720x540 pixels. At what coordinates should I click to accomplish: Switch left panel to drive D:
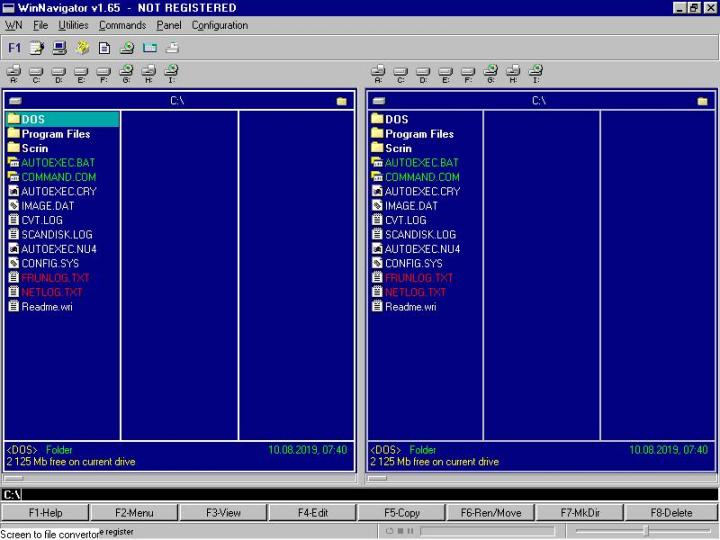click(x=59, y=72)
